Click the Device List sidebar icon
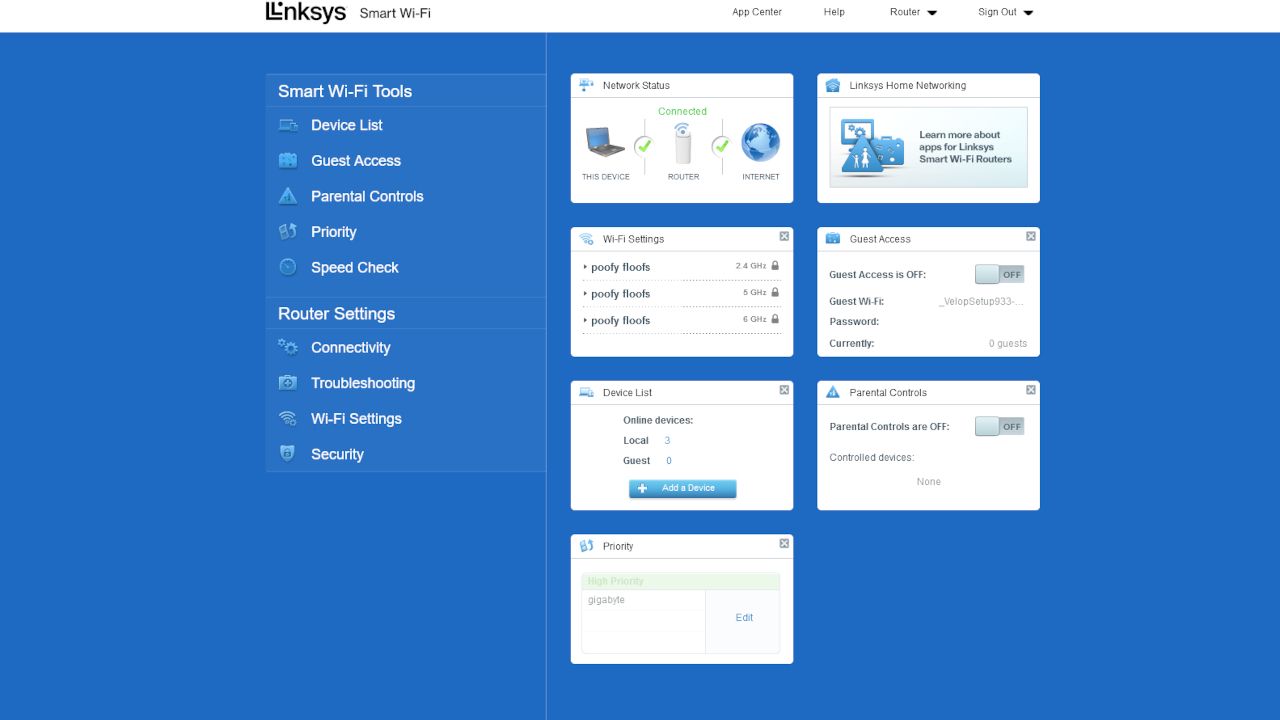This screenshot has width=1280, height=720. 288,125
